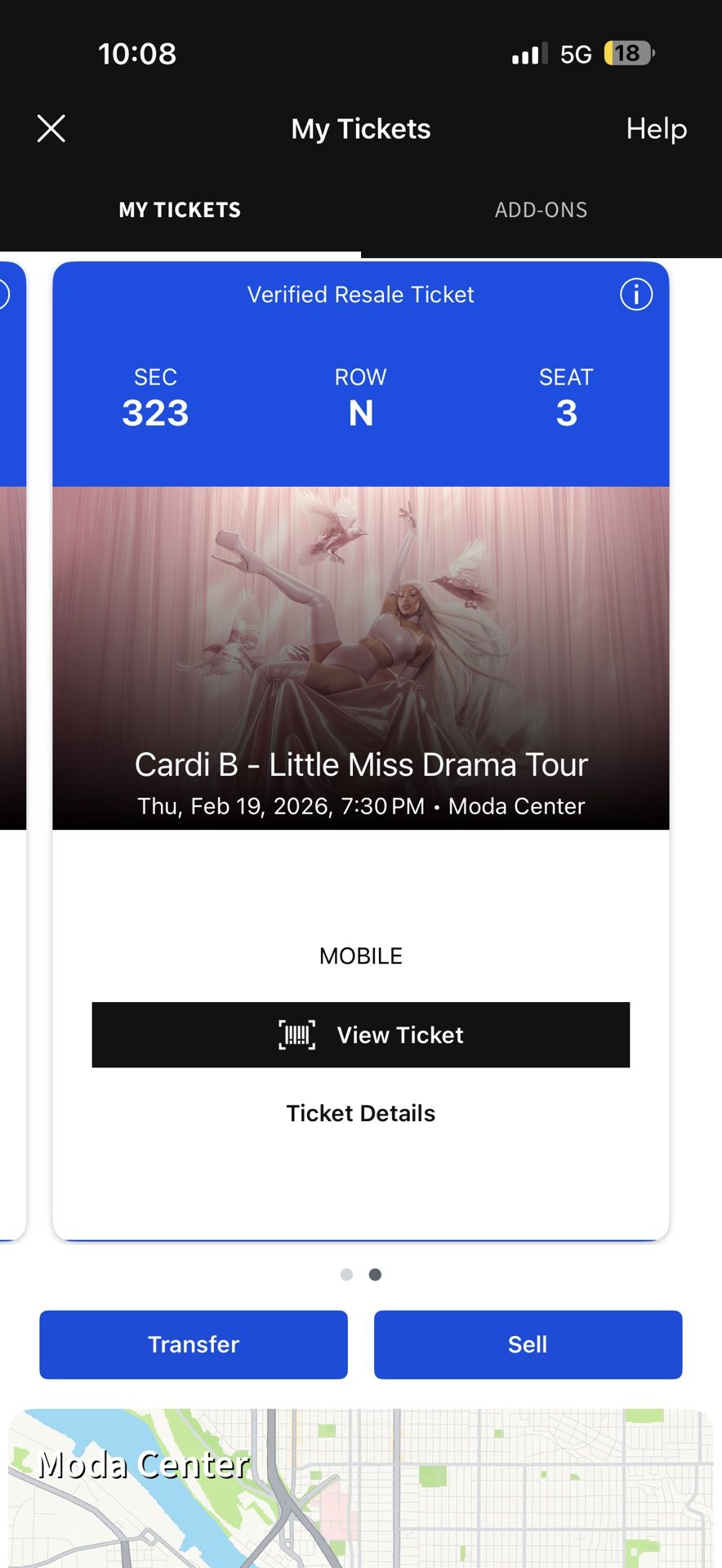
Task: Tap the cellular signal bars icon
Action: [x=529, y=55]
